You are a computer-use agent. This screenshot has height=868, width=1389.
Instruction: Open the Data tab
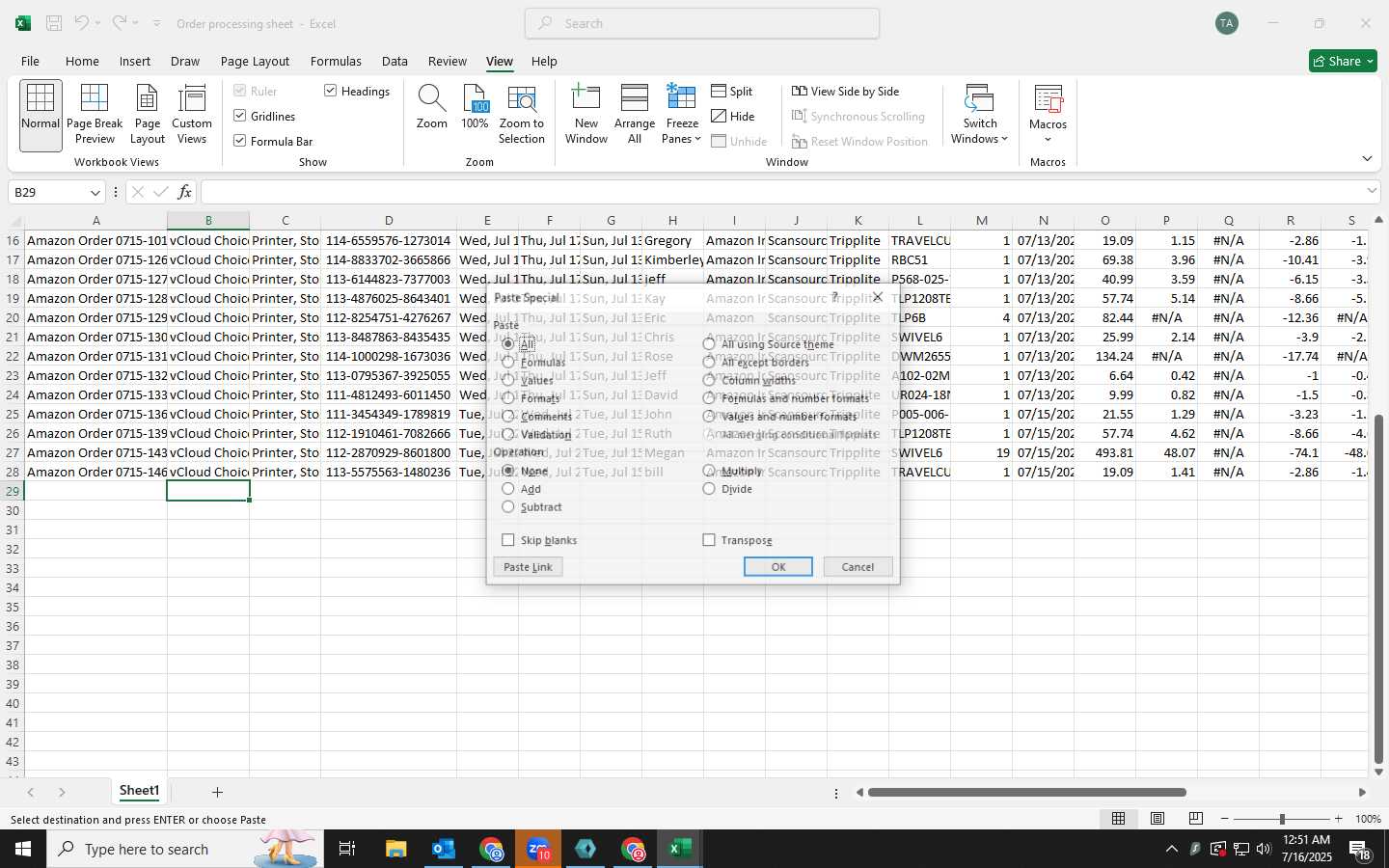click(395, 61)
